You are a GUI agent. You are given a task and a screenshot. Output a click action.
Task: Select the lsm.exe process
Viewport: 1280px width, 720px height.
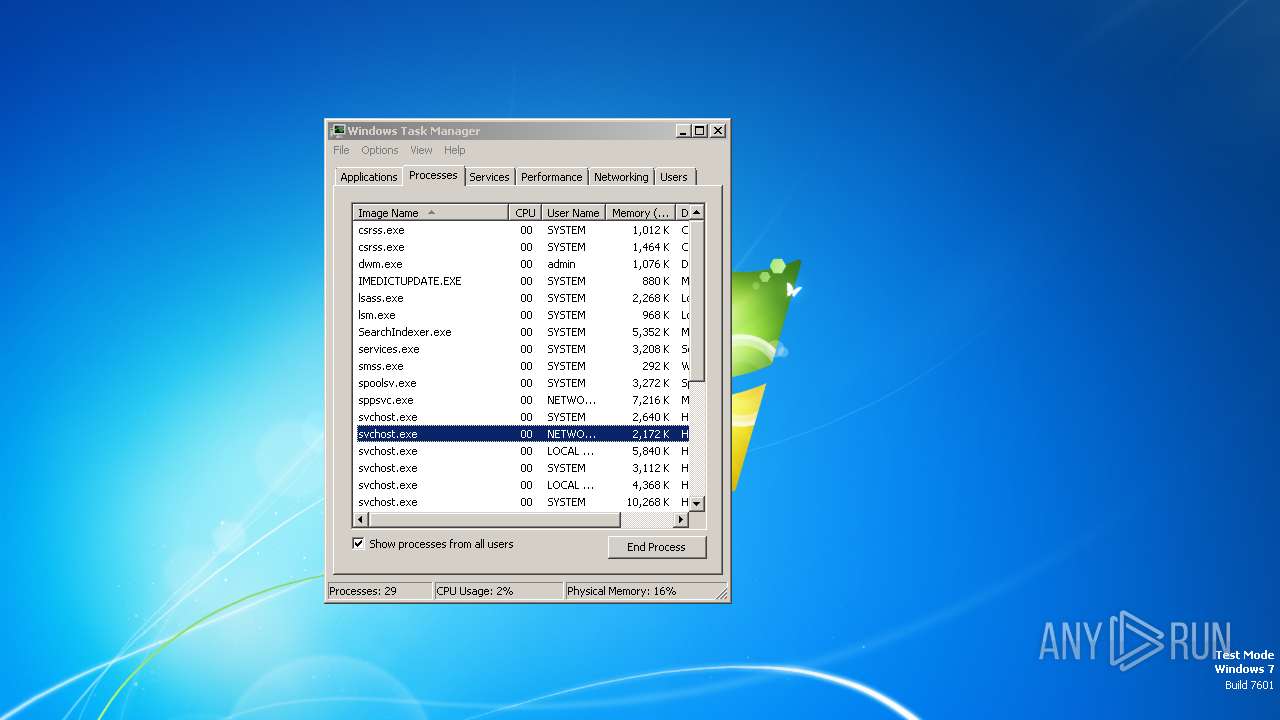point(522,315)
